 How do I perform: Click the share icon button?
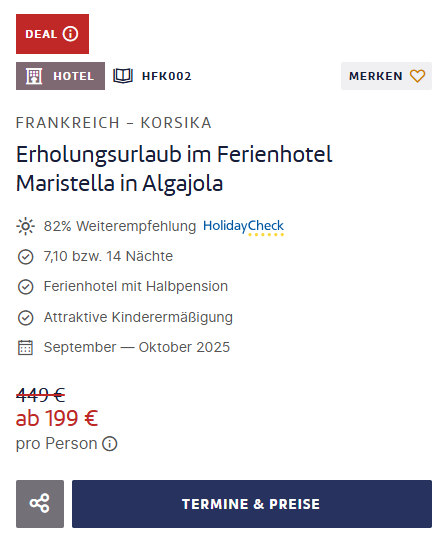(x=40, y=504)
